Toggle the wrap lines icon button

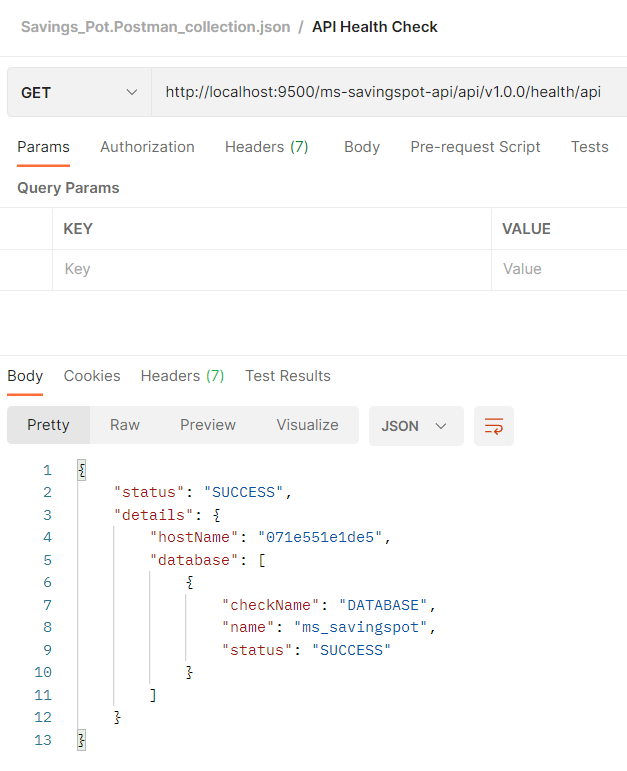pos(494,426)
